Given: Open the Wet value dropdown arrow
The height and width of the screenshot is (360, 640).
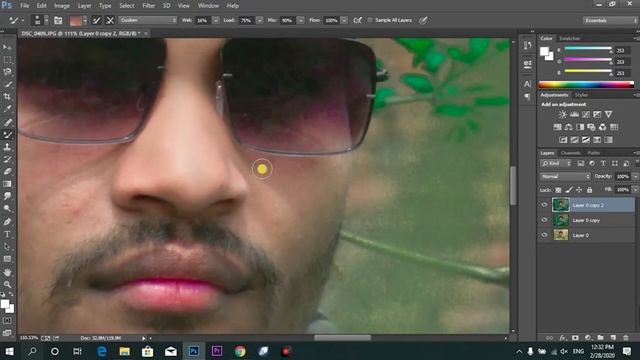Looking at the screenshot, I should click(x=216, y=20).
